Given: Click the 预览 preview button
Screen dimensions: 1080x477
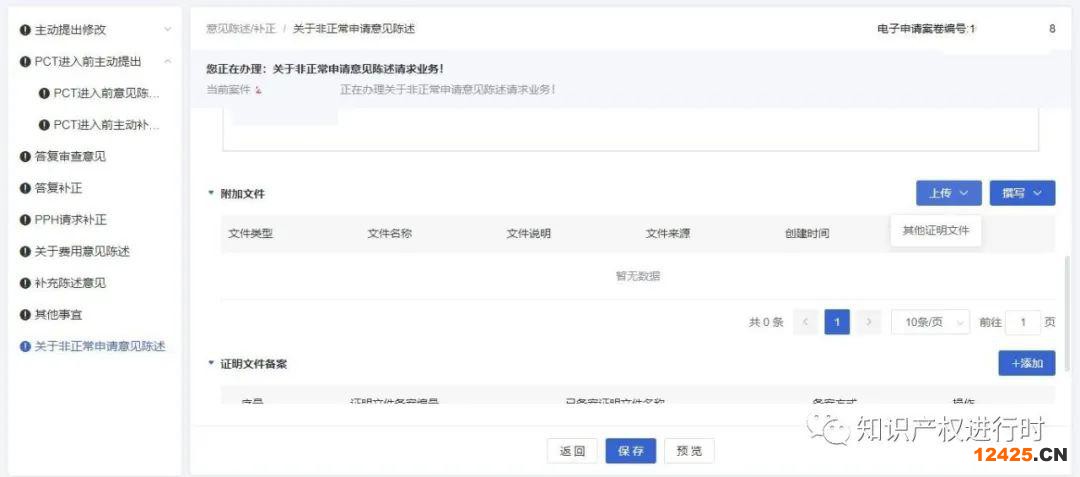Looking at the screenshot, I should (689, 451).
